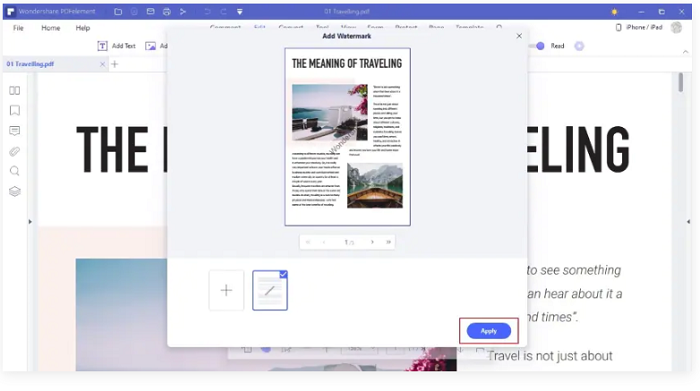Expand the quick access toolbar dropdown arrow
The image size is (700, 391).
click(x=240, y=12)
